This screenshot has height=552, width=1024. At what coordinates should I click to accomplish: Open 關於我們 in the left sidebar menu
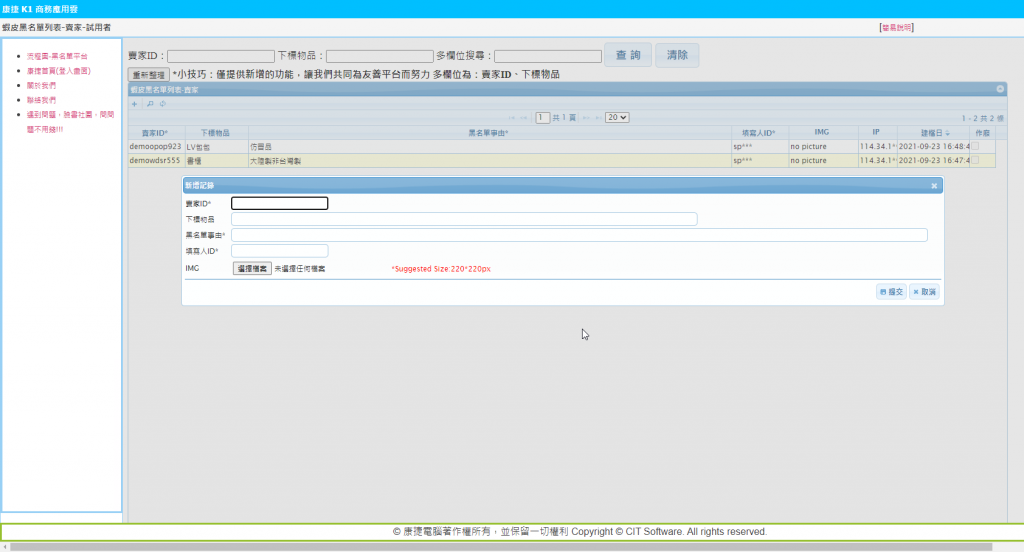click(41, 86)
